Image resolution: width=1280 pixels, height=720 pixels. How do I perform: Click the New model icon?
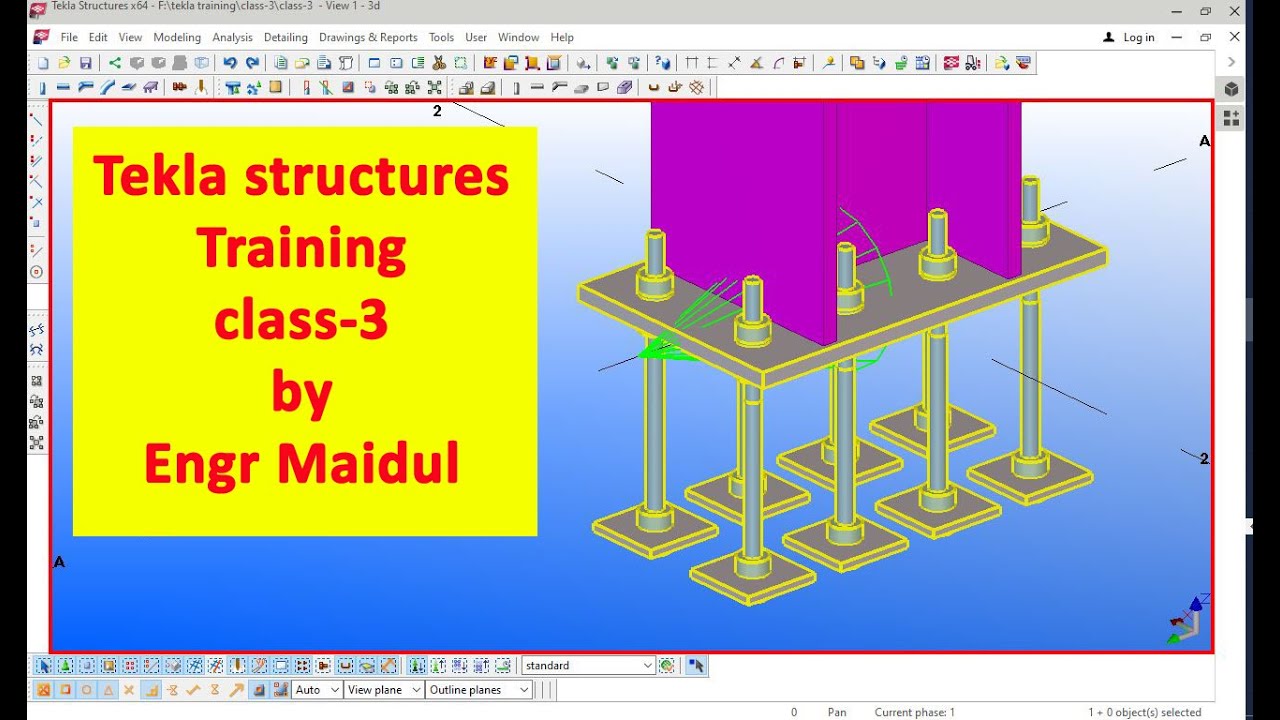coord(43,63)
